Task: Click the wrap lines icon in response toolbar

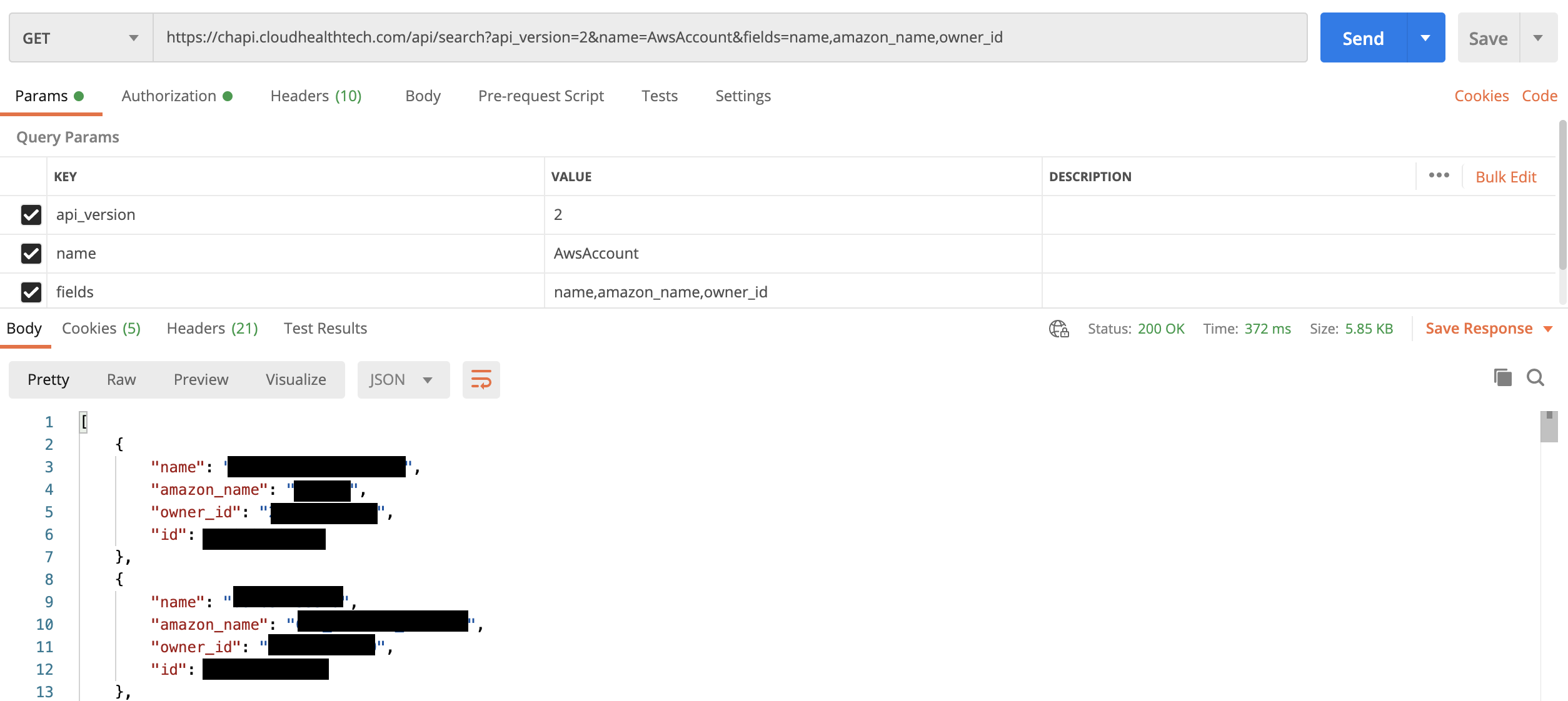Action: click(481, 379)
